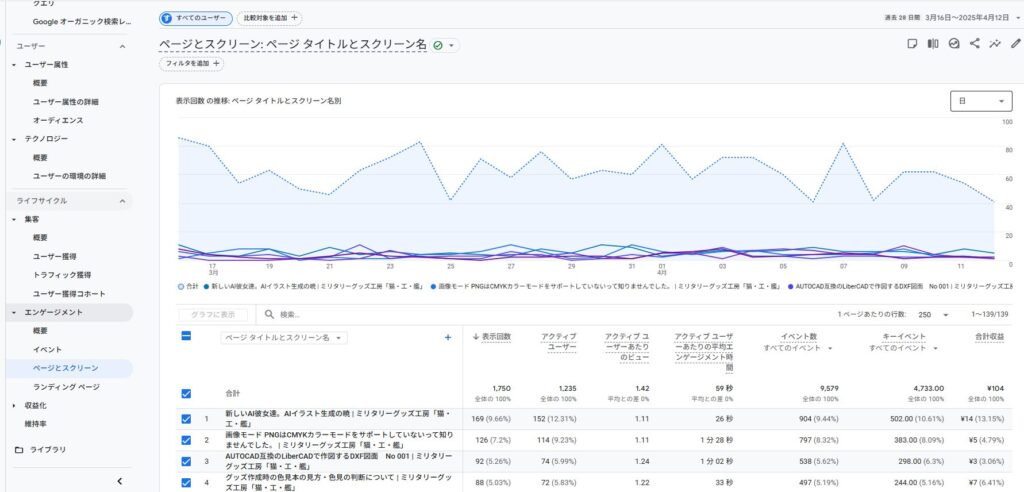Click the green verified checkmark beside report title

pyautogui.click(x=439, y=45)
